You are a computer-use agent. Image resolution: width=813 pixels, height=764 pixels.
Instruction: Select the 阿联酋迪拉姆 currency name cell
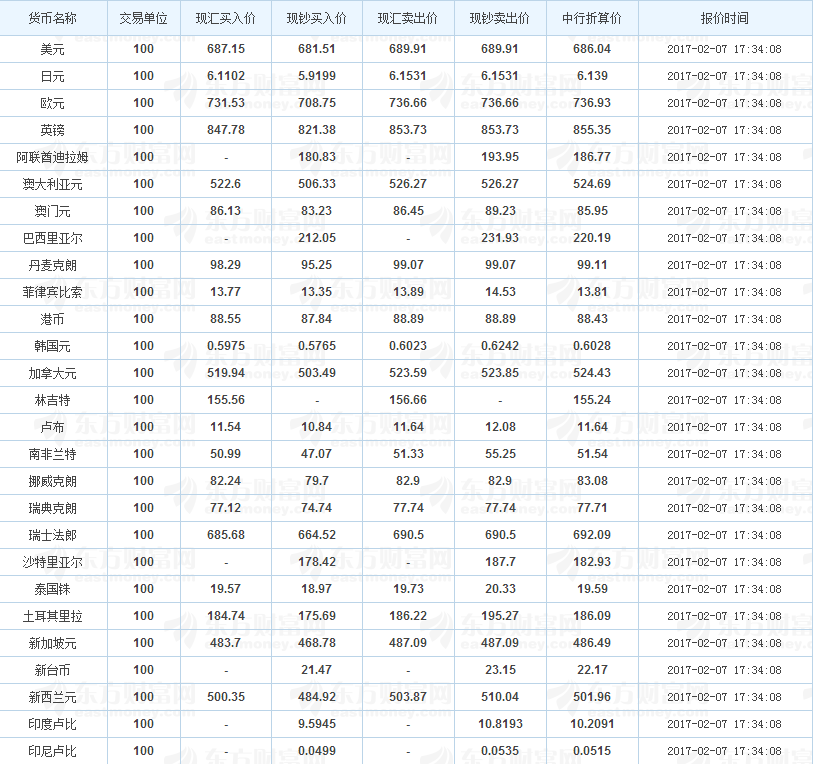(x=53, y=157)
